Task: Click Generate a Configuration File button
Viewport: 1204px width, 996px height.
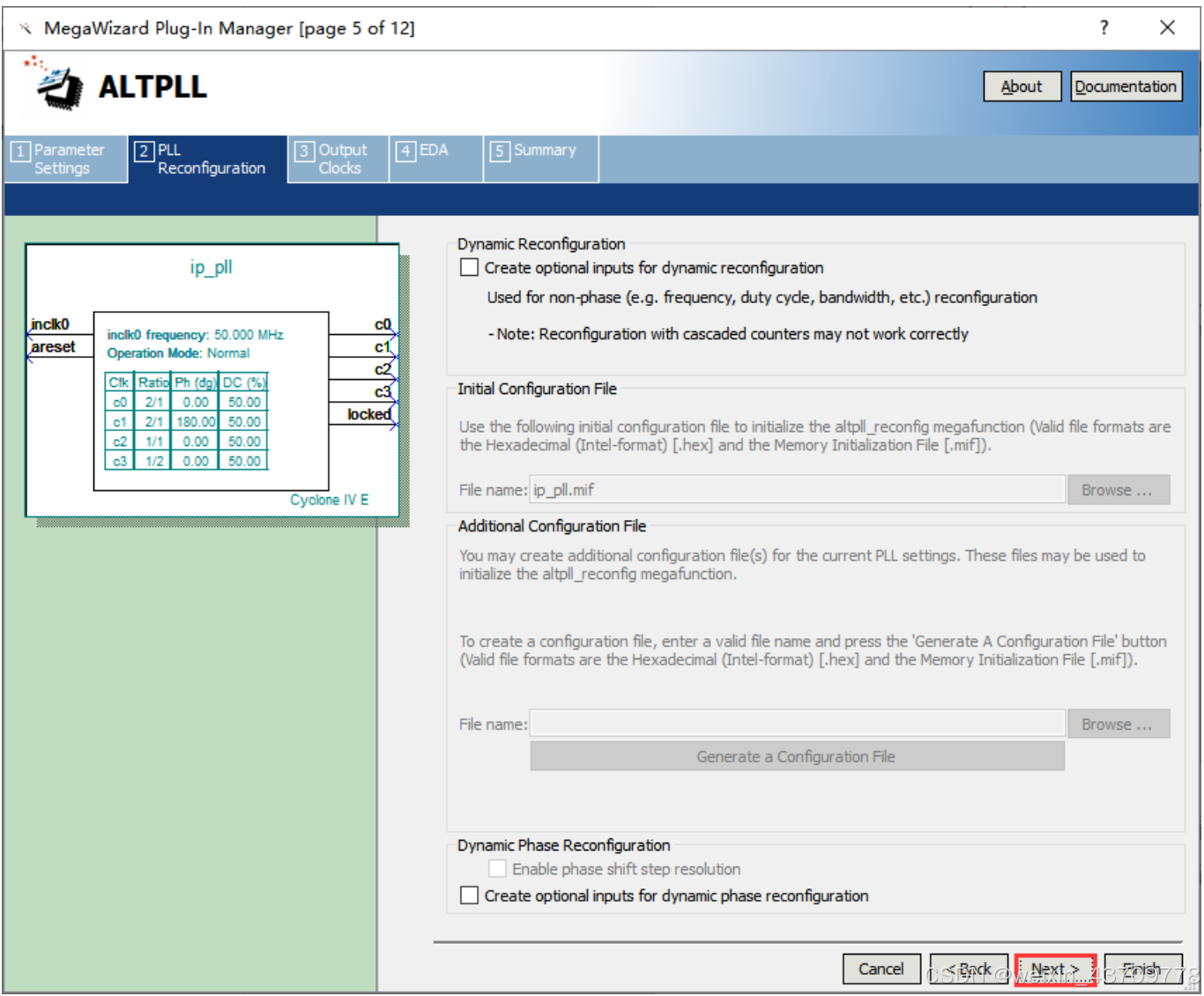Action: [x=797, y=756]
